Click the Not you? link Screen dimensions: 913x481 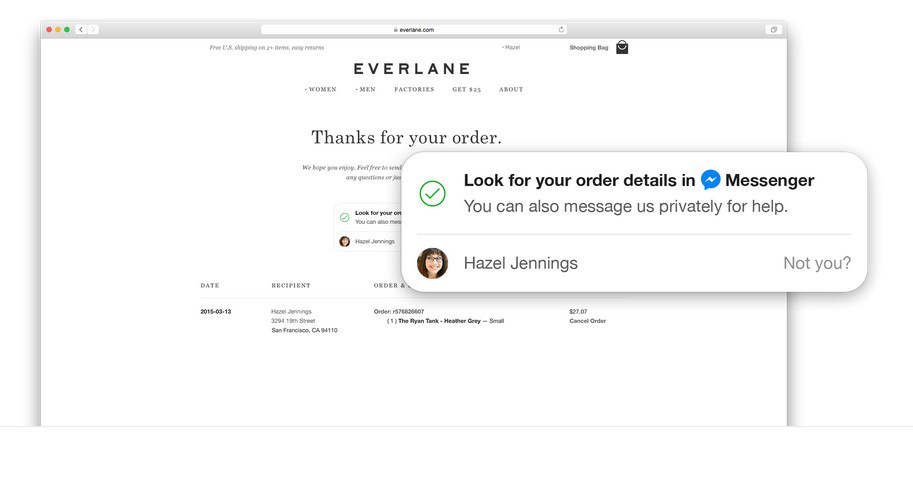click(817, 263)
